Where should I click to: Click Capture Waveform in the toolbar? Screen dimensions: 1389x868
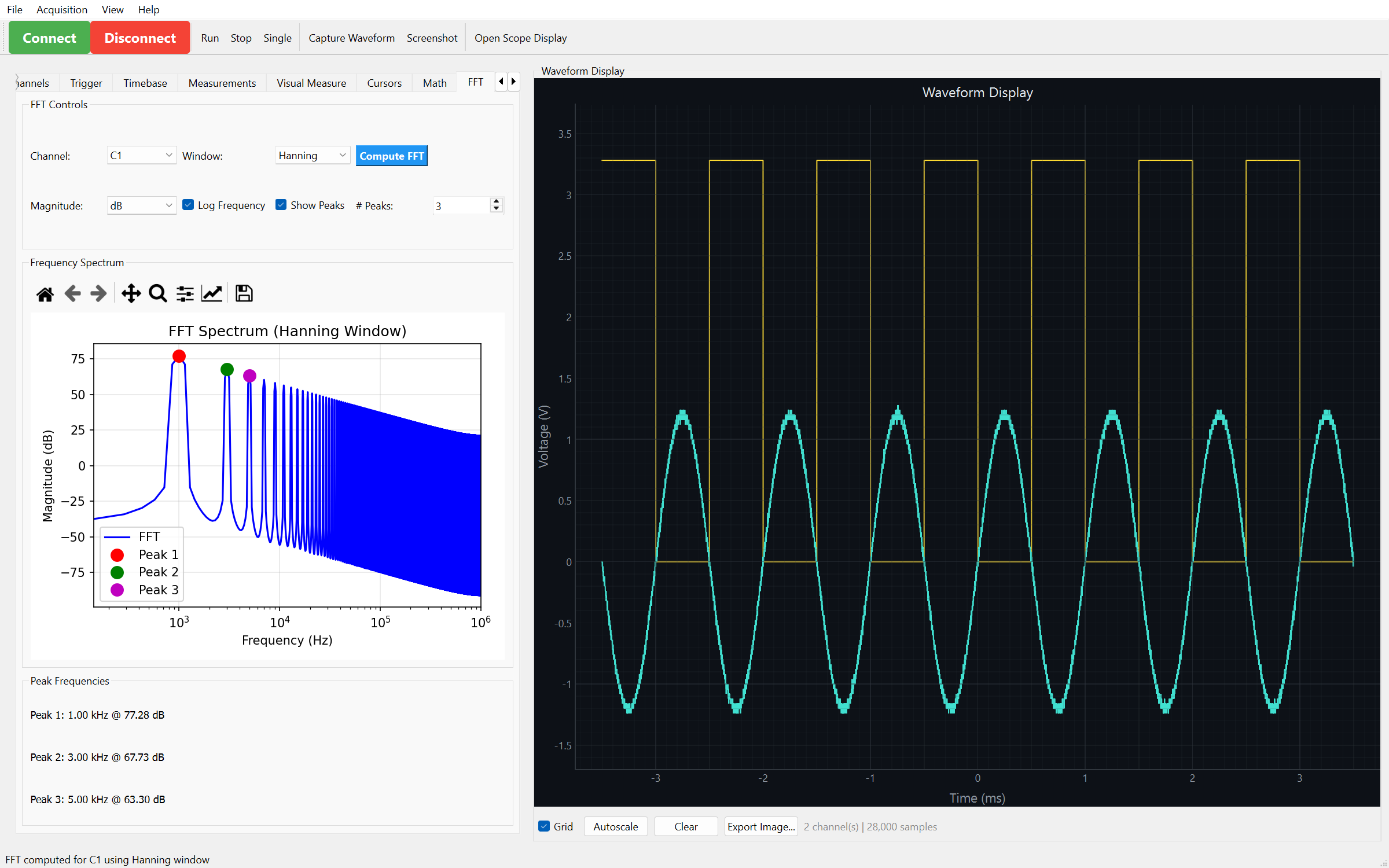pos(352,38)
